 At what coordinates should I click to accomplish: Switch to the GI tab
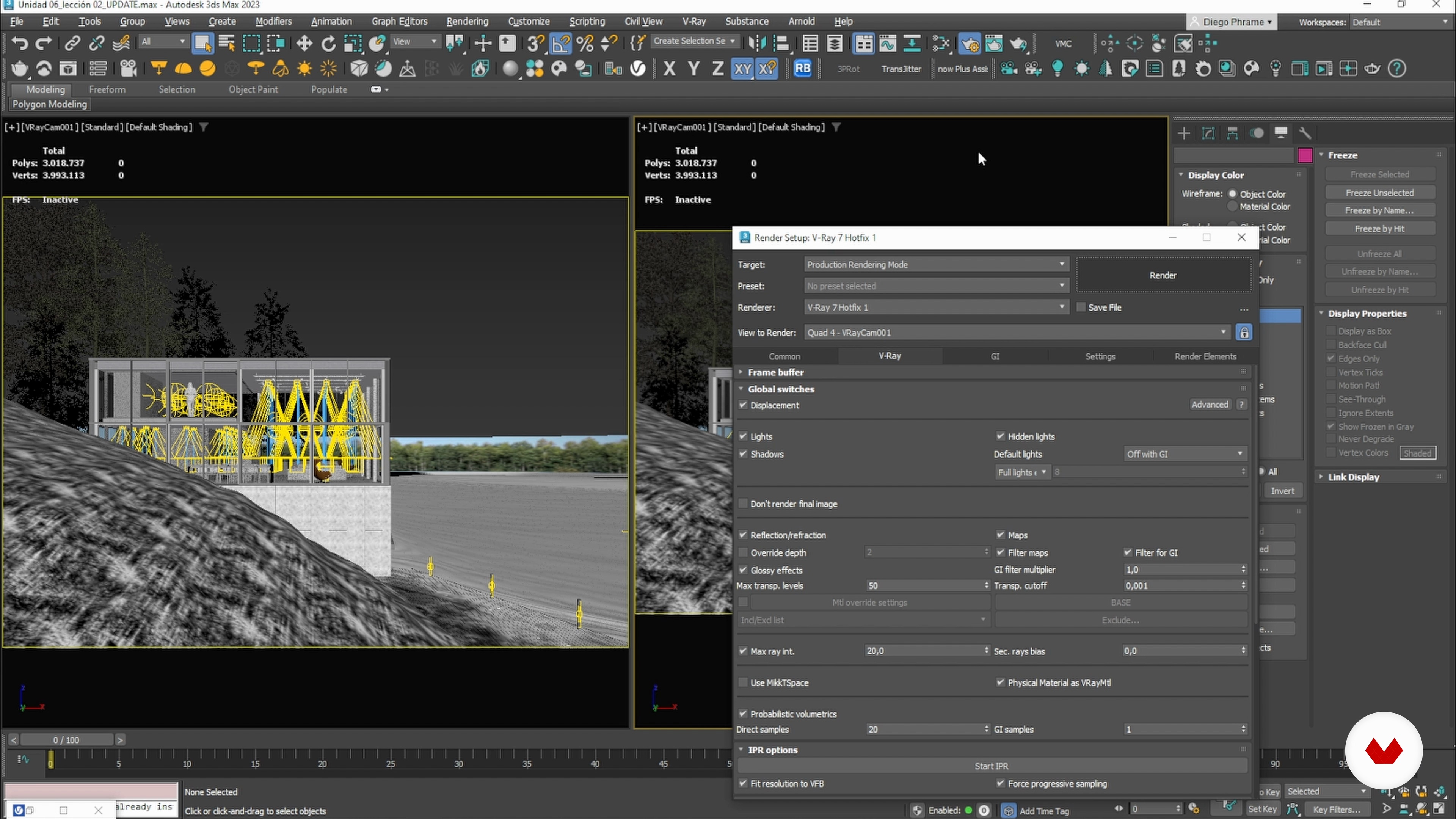995,357
